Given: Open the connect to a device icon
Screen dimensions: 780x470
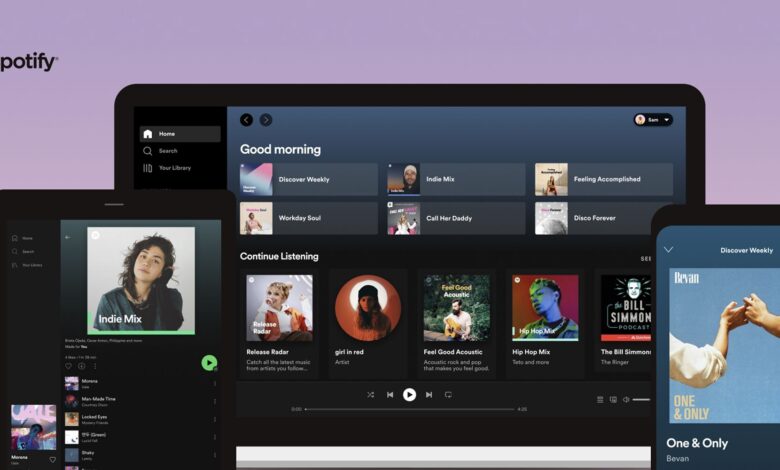Looking at the screenshot, I should point(613,399).
